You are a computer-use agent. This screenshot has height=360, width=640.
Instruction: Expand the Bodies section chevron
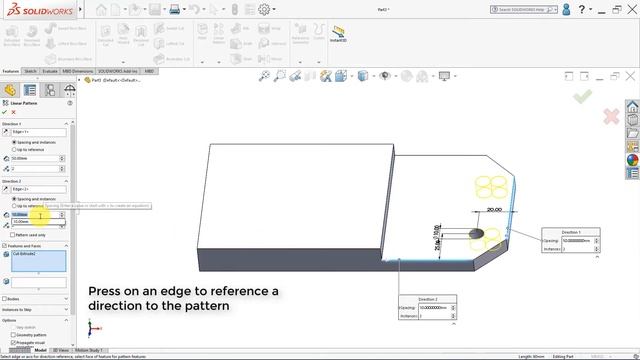click(66, 299)
